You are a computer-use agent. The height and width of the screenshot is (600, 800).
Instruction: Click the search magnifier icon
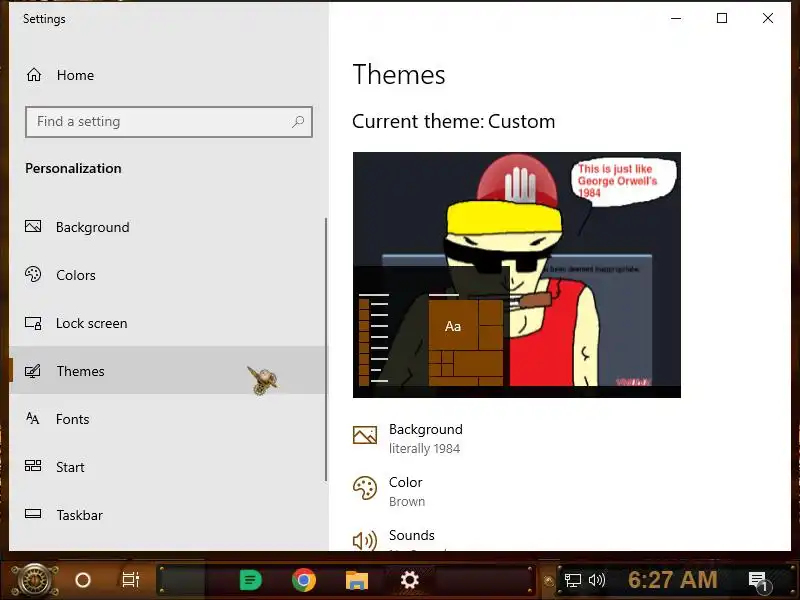click(x=298, y=122)
